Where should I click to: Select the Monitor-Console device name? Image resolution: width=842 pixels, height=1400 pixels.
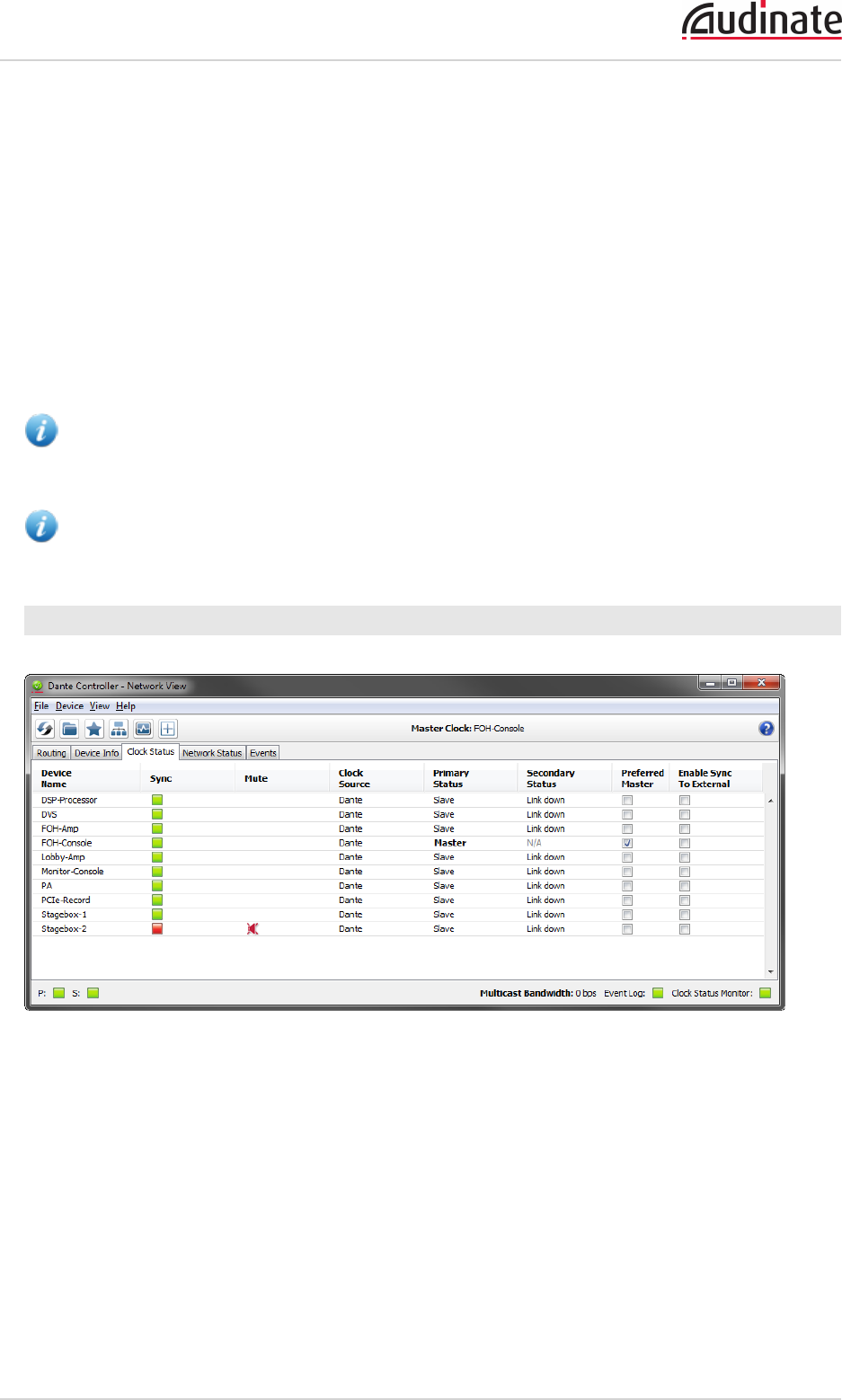(72, 872)
